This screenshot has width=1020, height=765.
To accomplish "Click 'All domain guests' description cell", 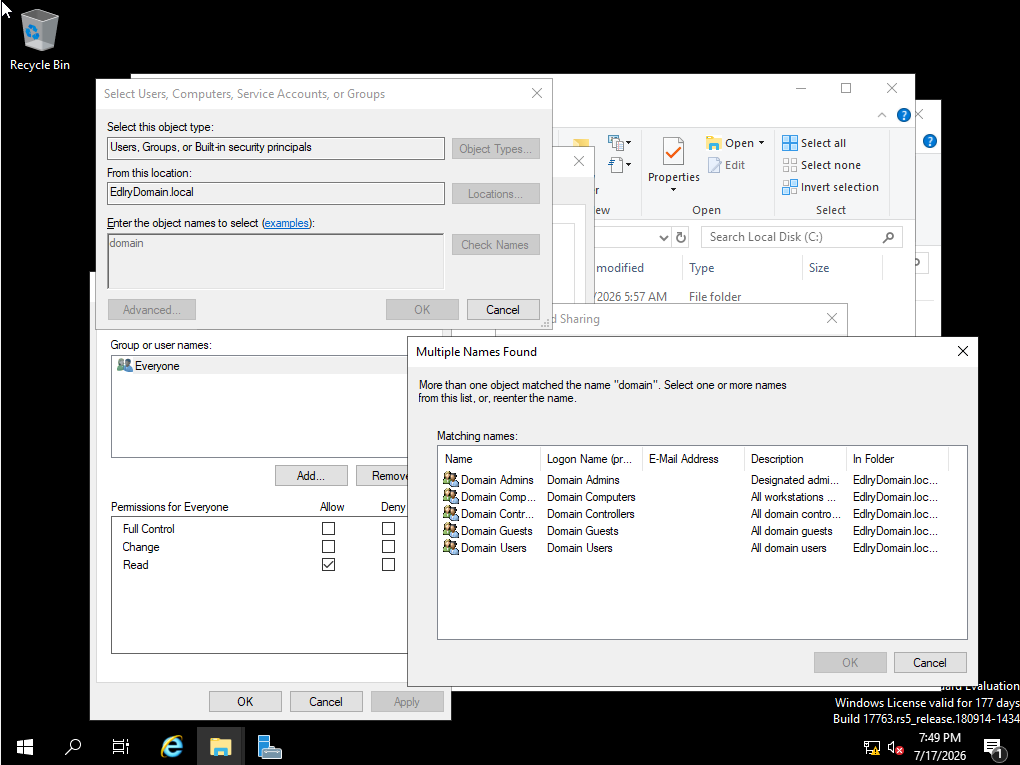I will coord(792,531).
